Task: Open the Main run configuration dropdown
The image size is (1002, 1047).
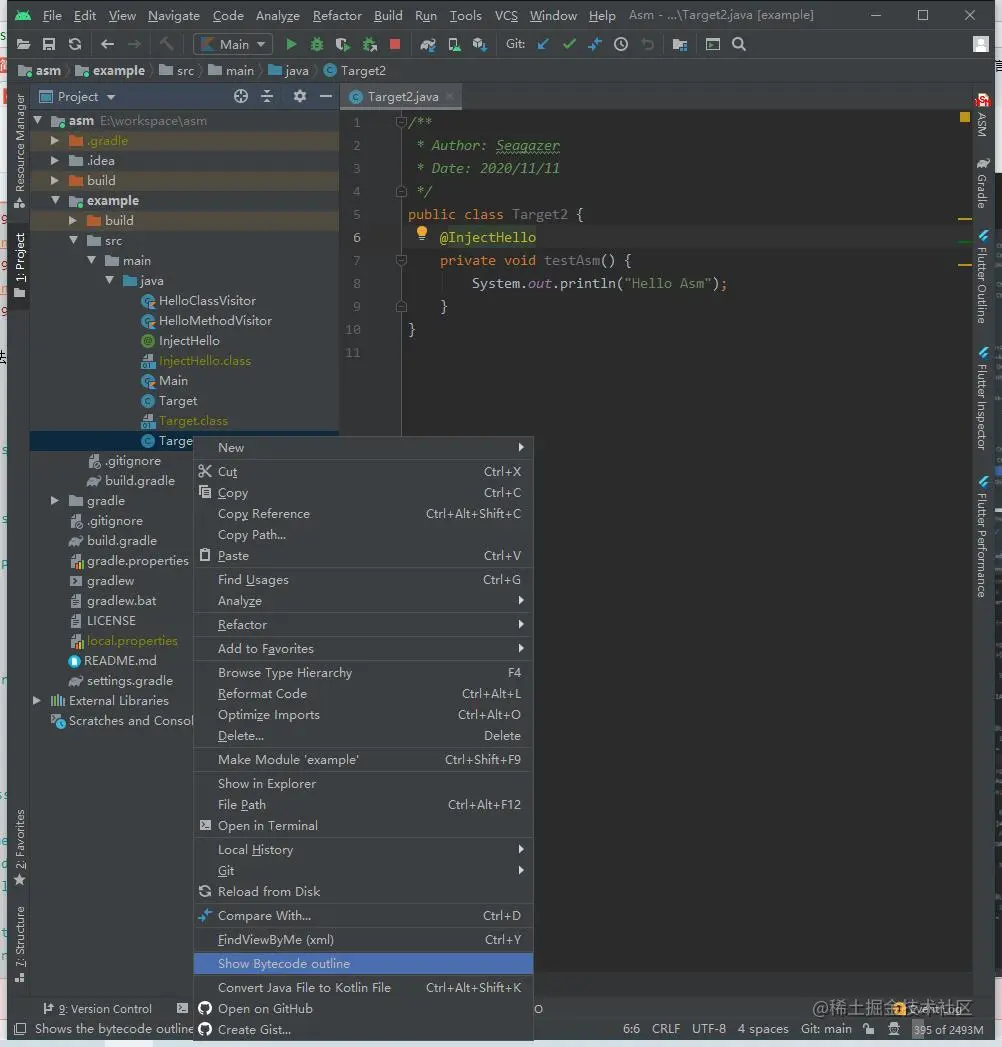Action: click(233, 45)
